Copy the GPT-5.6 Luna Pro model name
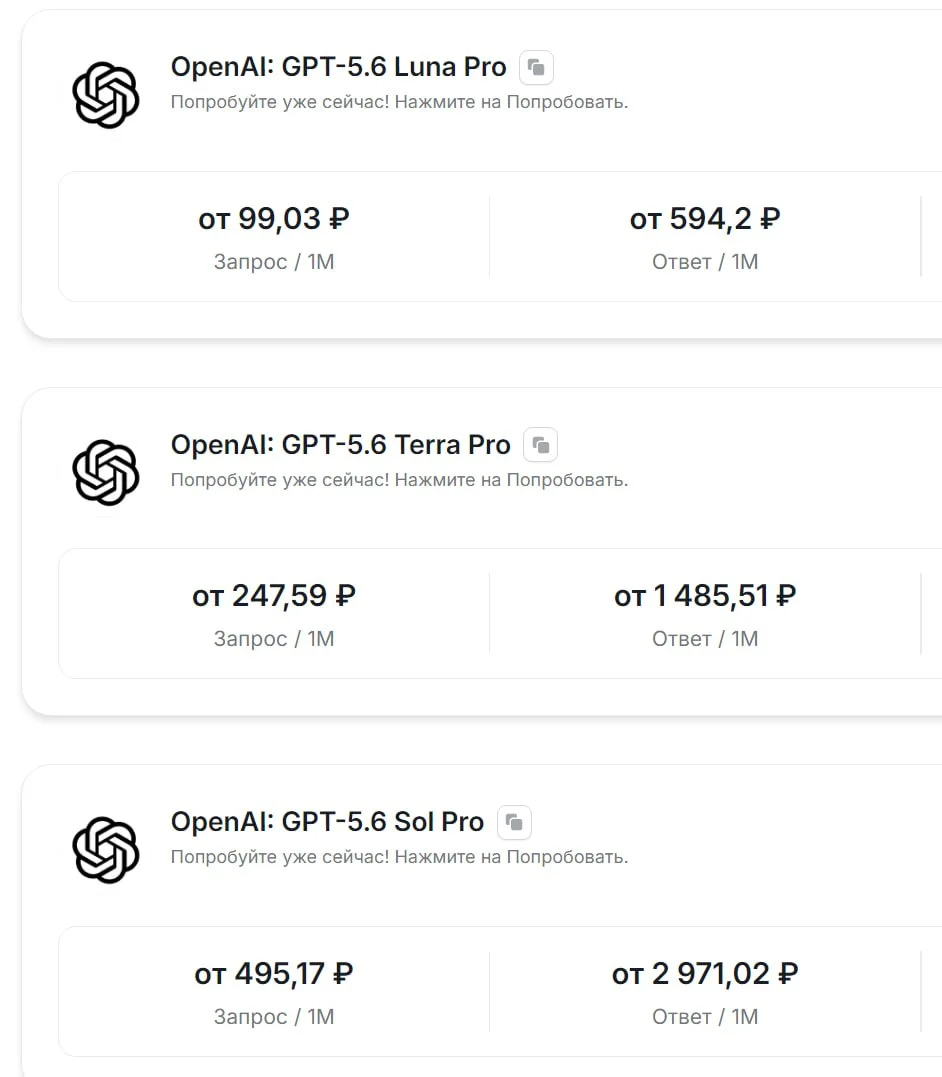This screenshot has width=942, height=1077. 536,67
